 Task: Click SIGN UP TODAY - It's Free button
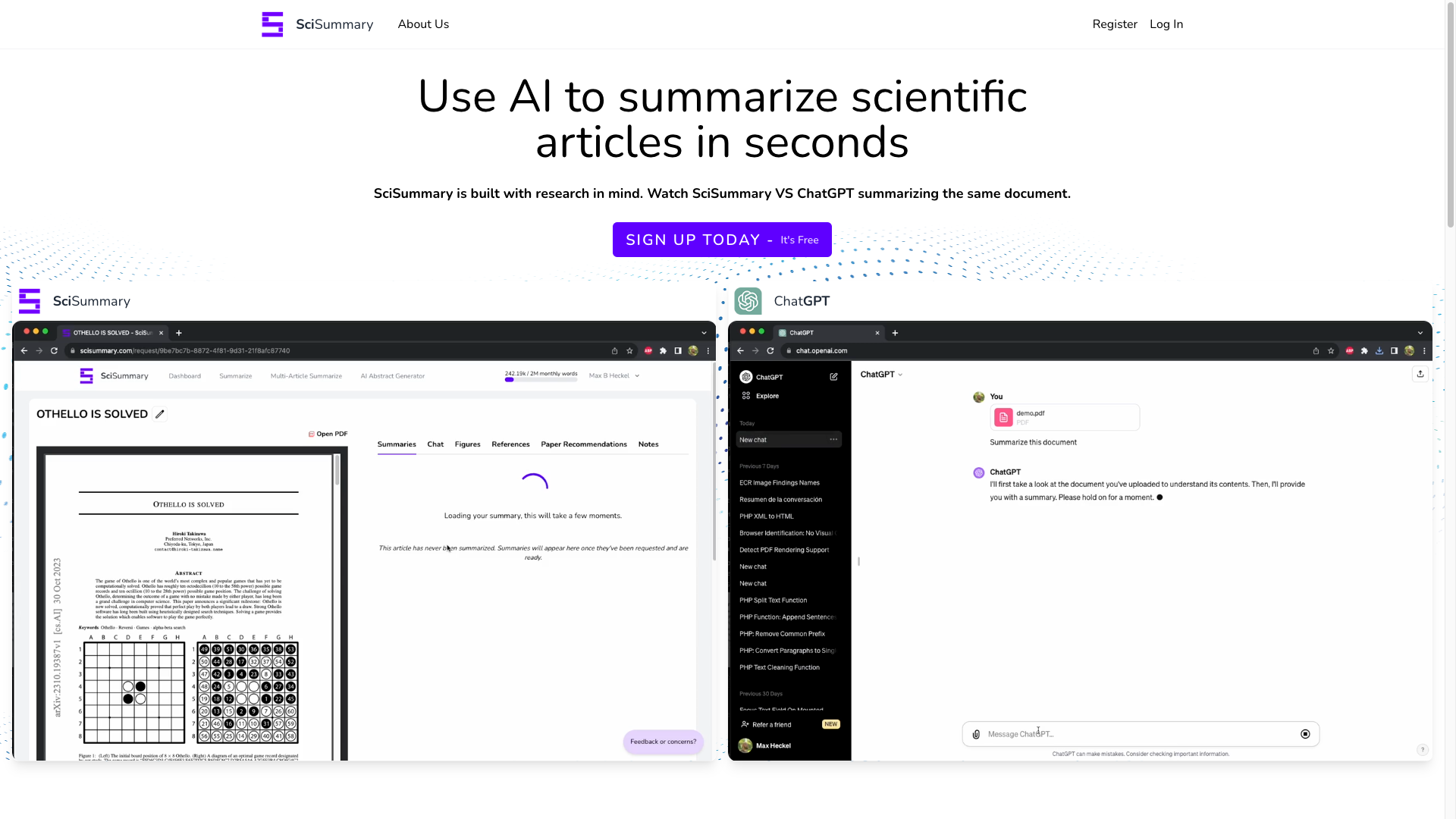pos(722,240)
